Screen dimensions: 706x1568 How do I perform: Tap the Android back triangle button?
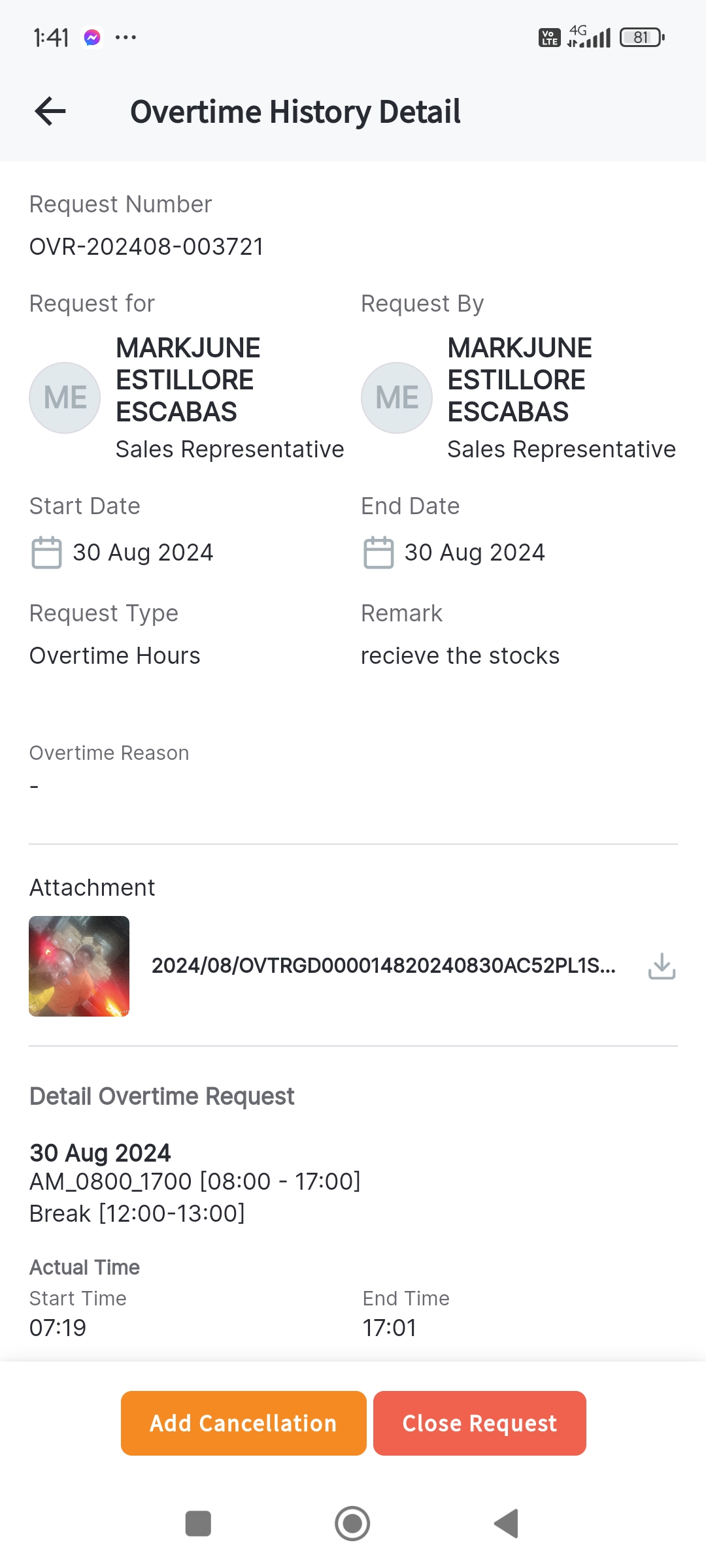[507, 1524]
